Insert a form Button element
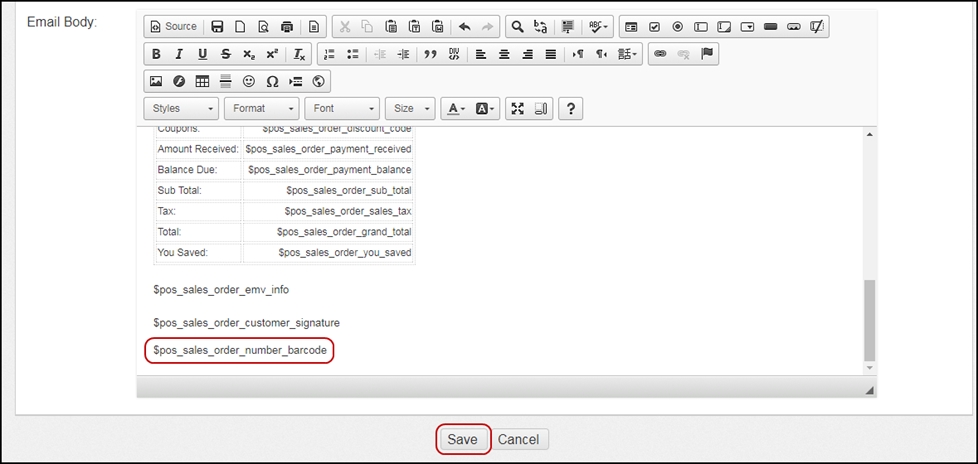The height and width of the screenshot is (464, 978). (x=770, y=27)
